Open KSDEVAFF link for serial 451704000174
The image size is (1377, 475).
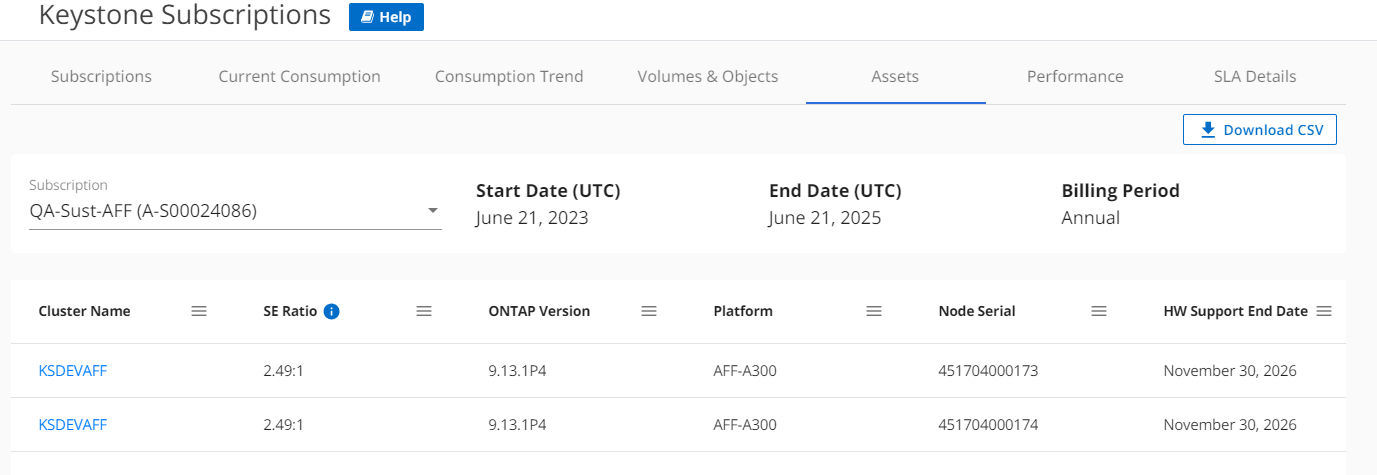[x=72, y=425]
